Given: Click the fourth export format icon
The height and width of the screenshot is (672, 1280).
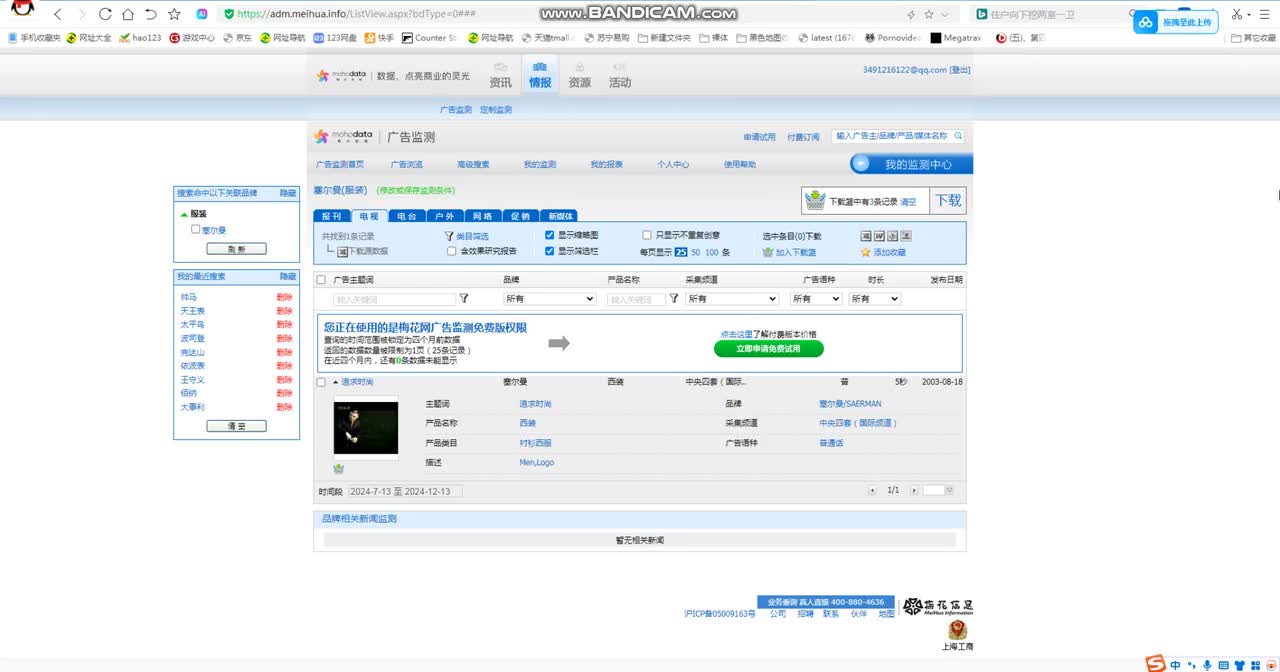Looking at the screenshot, I should pos(906,236).
